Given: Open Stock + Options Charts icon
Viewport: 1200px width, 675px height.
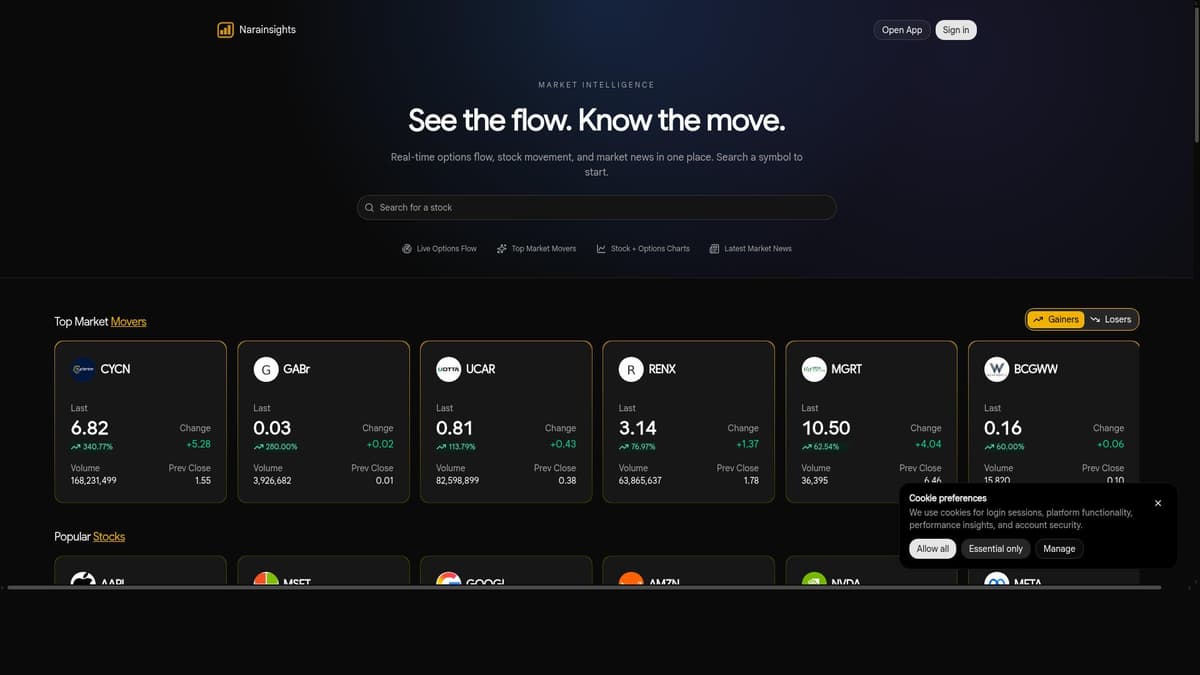Looking at the screenshot, I should (x=600, y=248).
